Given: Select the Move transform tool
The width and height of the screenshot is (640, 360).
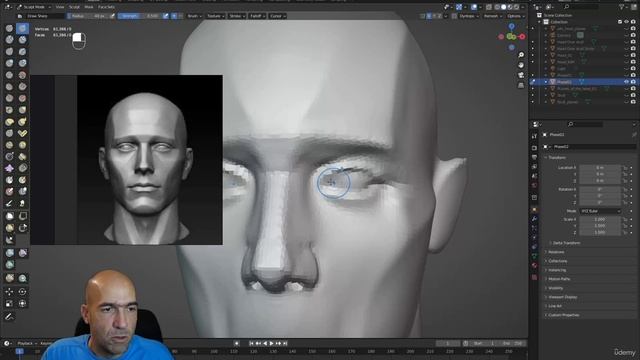Looking at the screenshot, I should pyautogui.click(x=9, y=292).
